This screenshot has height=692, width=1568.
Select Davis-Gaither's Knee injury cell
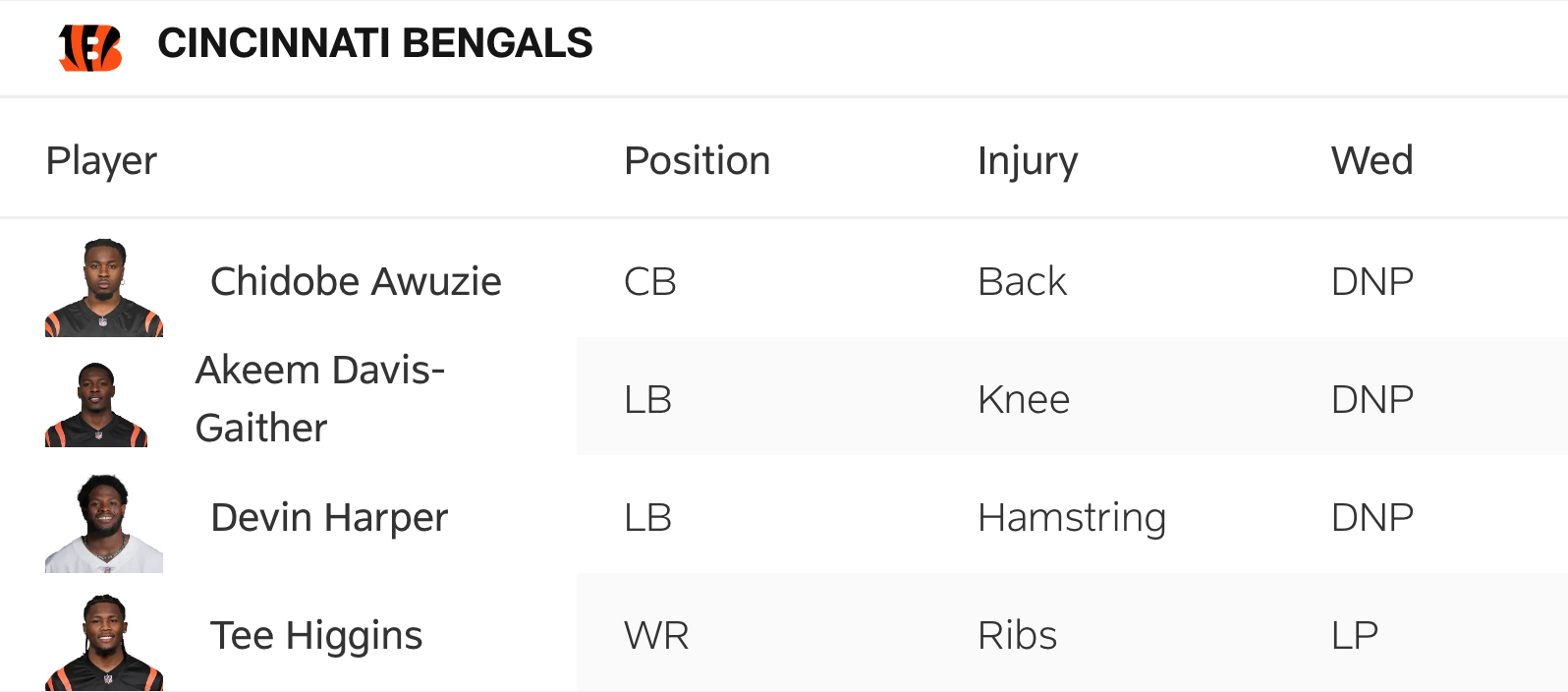[x=1023, y=400]
